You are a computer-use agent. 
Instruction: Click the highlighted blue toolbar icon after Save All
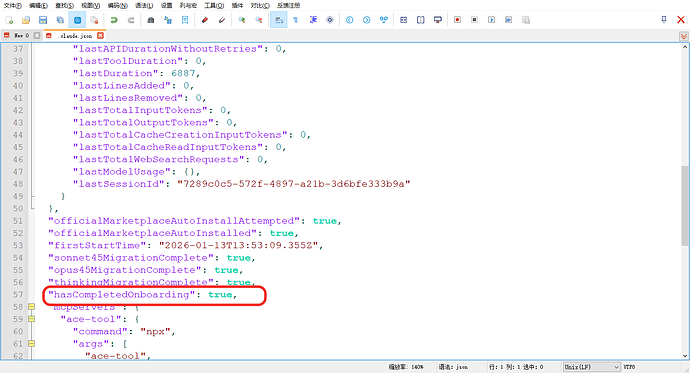(x=77, y=20)
